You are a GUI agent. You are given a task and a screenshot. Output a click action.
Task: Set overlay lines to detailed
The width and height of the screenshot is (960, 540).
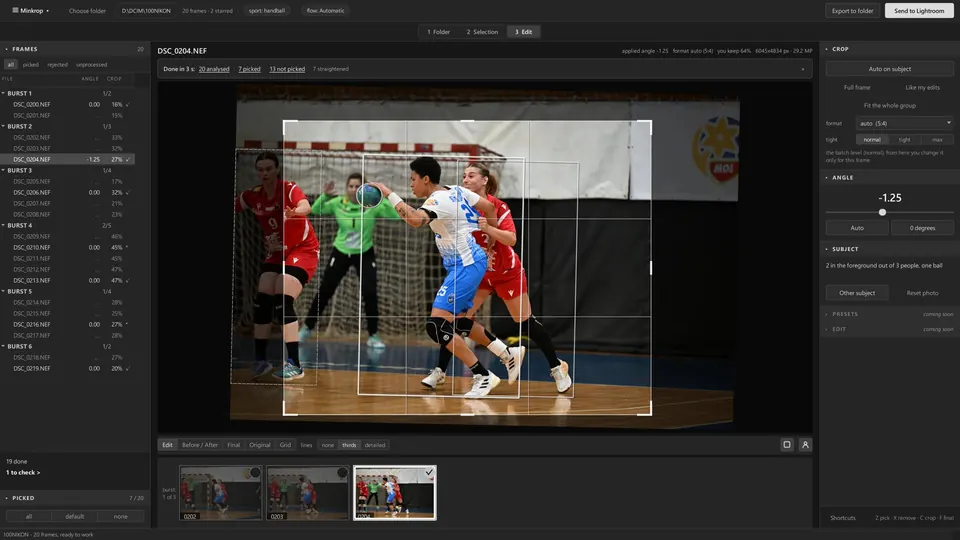(x=375, y=445)
